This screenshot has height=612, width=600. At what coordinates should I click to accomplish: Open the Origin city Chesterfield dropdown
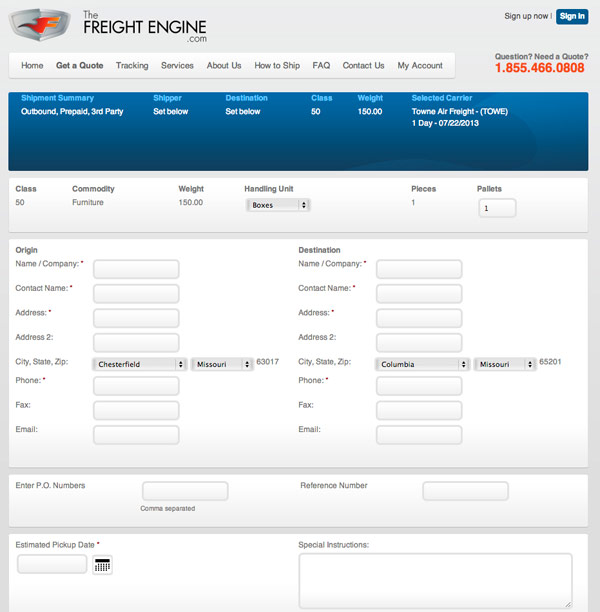(139, 365)
